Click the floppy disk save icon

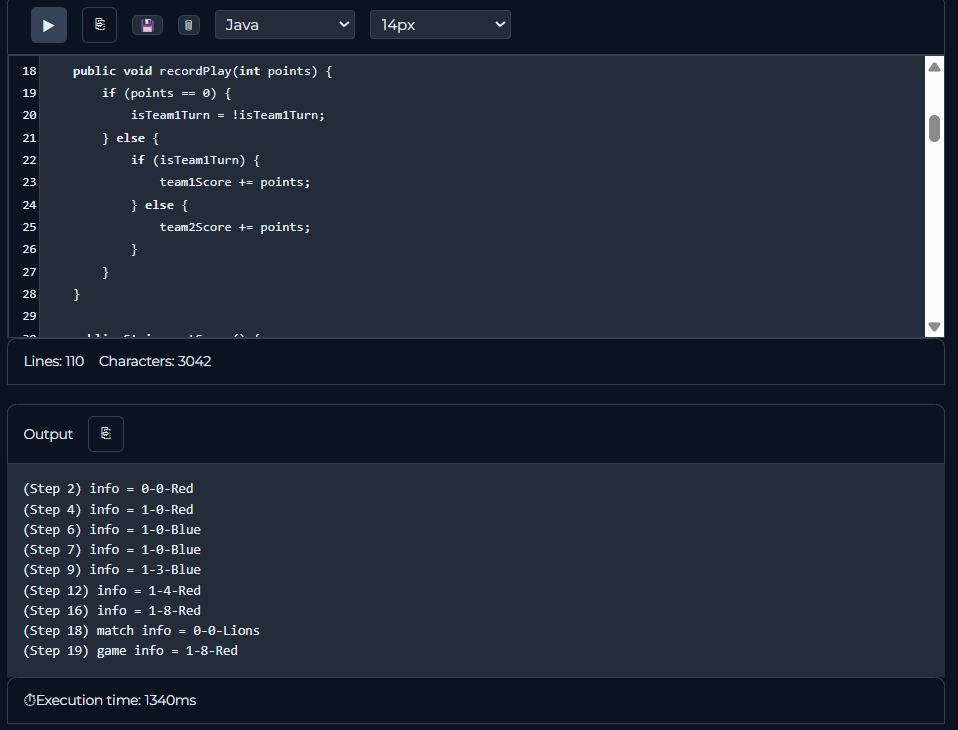pyautogui.click(x=147, y=25)
